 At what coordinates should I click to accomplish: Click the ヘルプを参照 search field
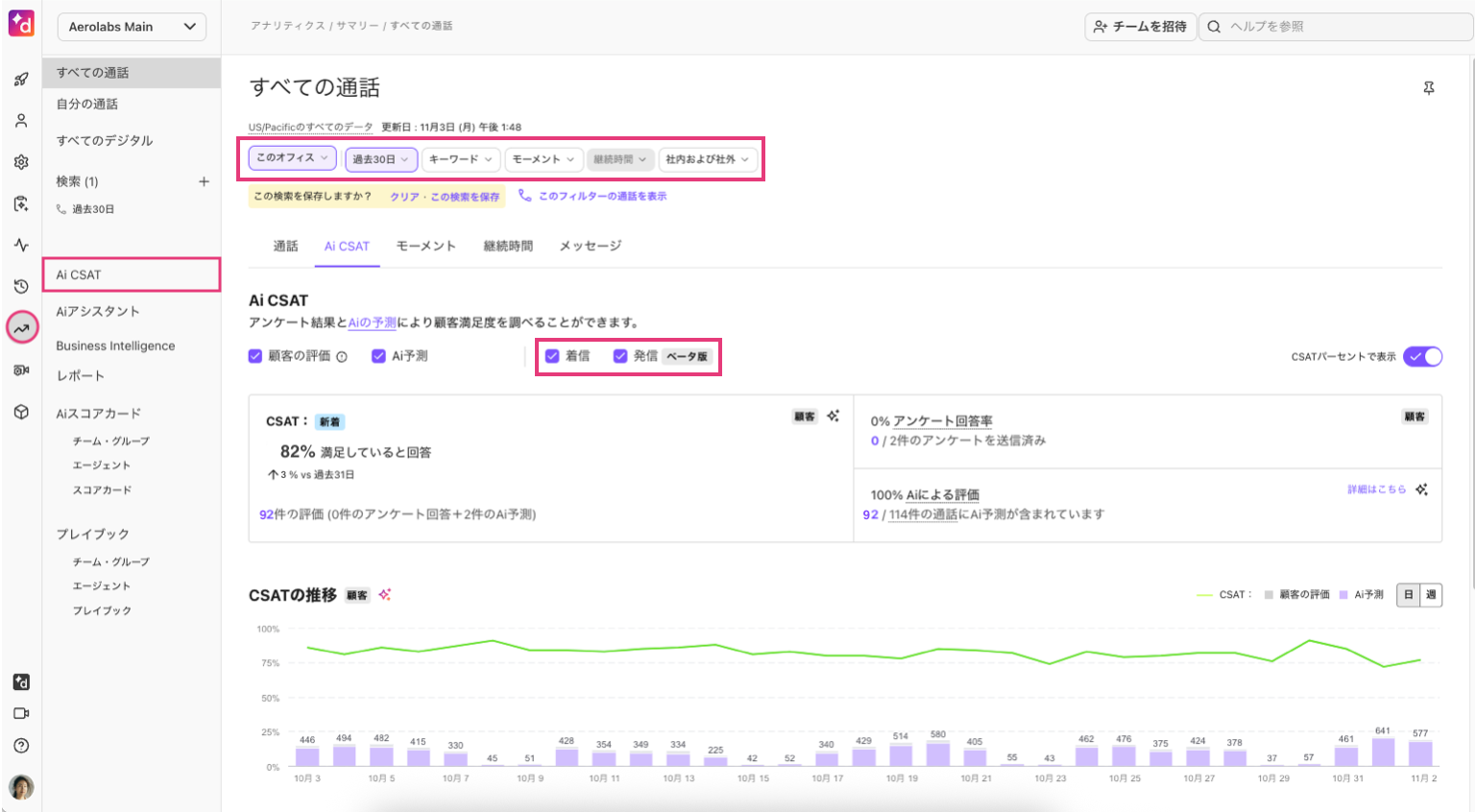tap(1337, 27)
